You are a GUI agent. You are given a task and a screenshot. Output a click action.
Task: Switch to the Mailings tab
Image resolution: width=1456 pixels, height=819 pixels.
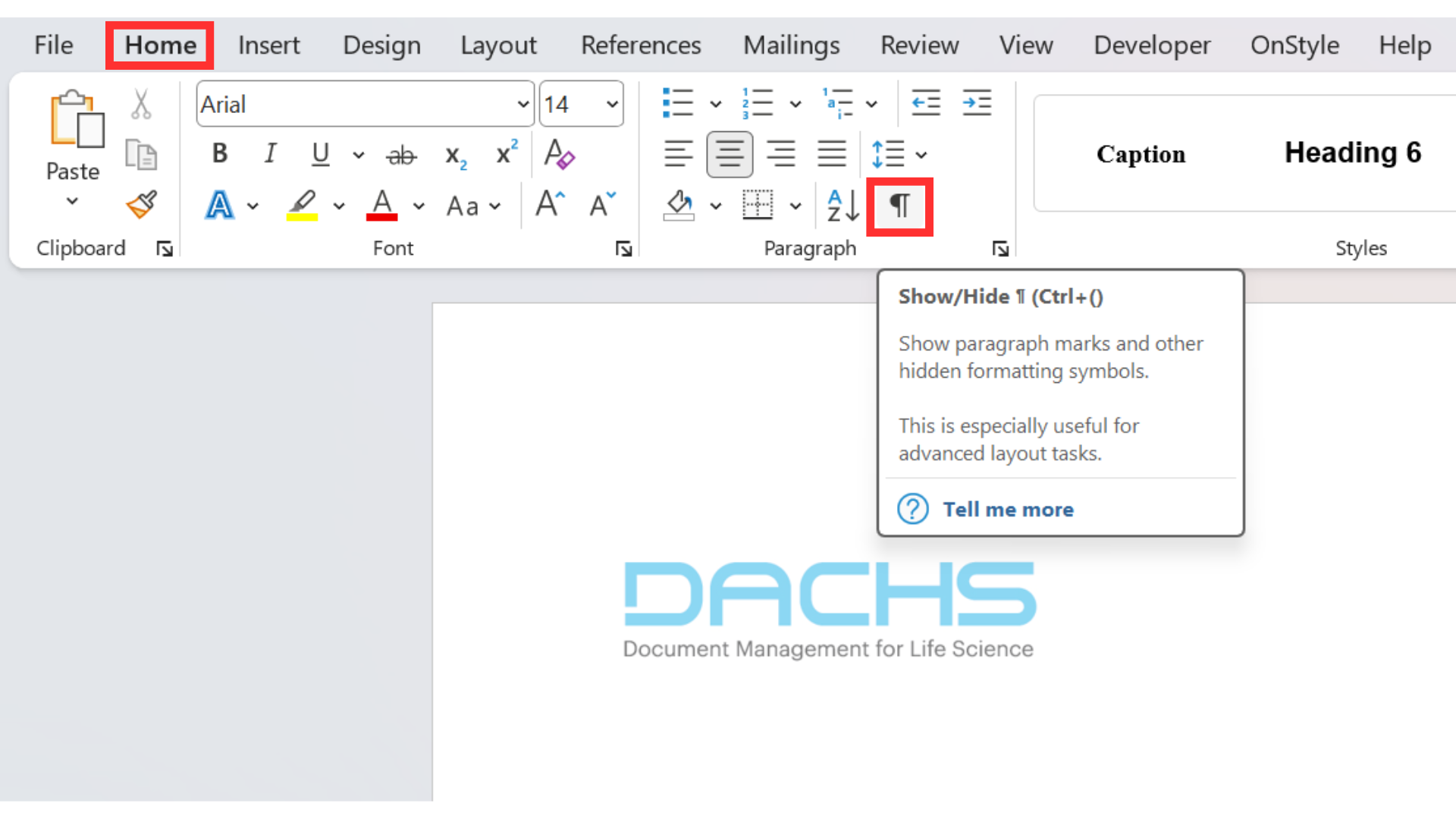(x=791, y=45)
